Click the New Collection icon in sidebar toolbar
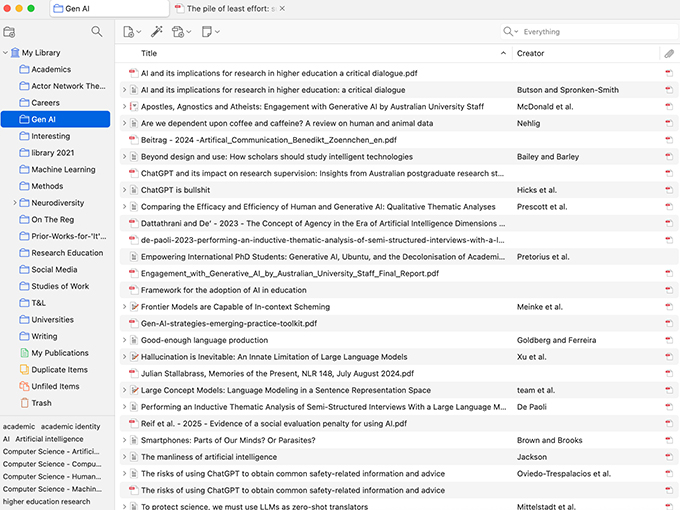Image resolution: width=680 pixels, height=510 pixels. click(10, 32)
